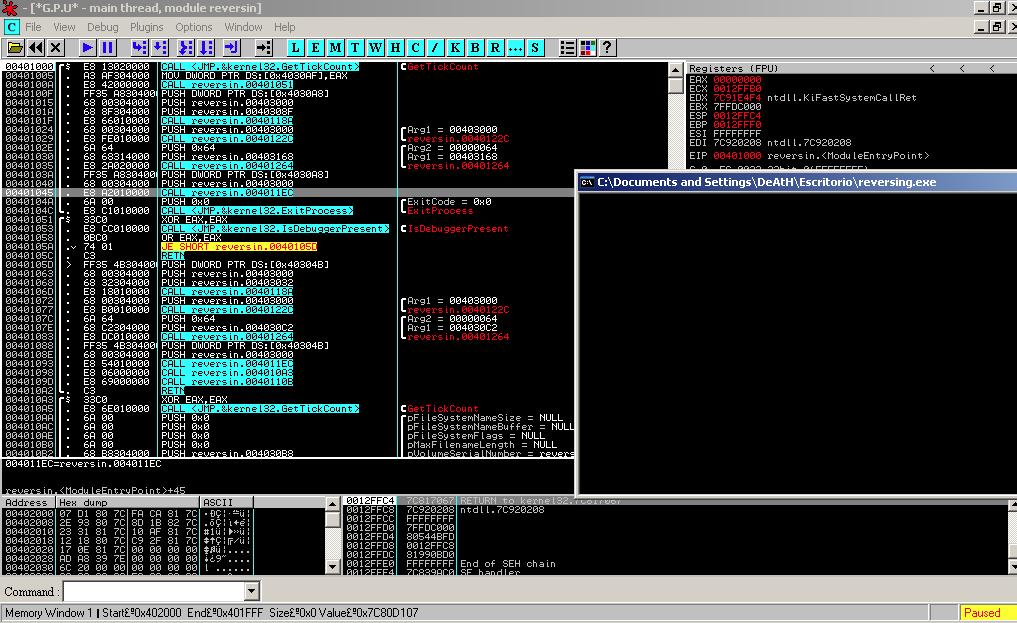Click the dump pane scroll up arrow
Viewport: 1017px width, 623px height.
[332, 504]
